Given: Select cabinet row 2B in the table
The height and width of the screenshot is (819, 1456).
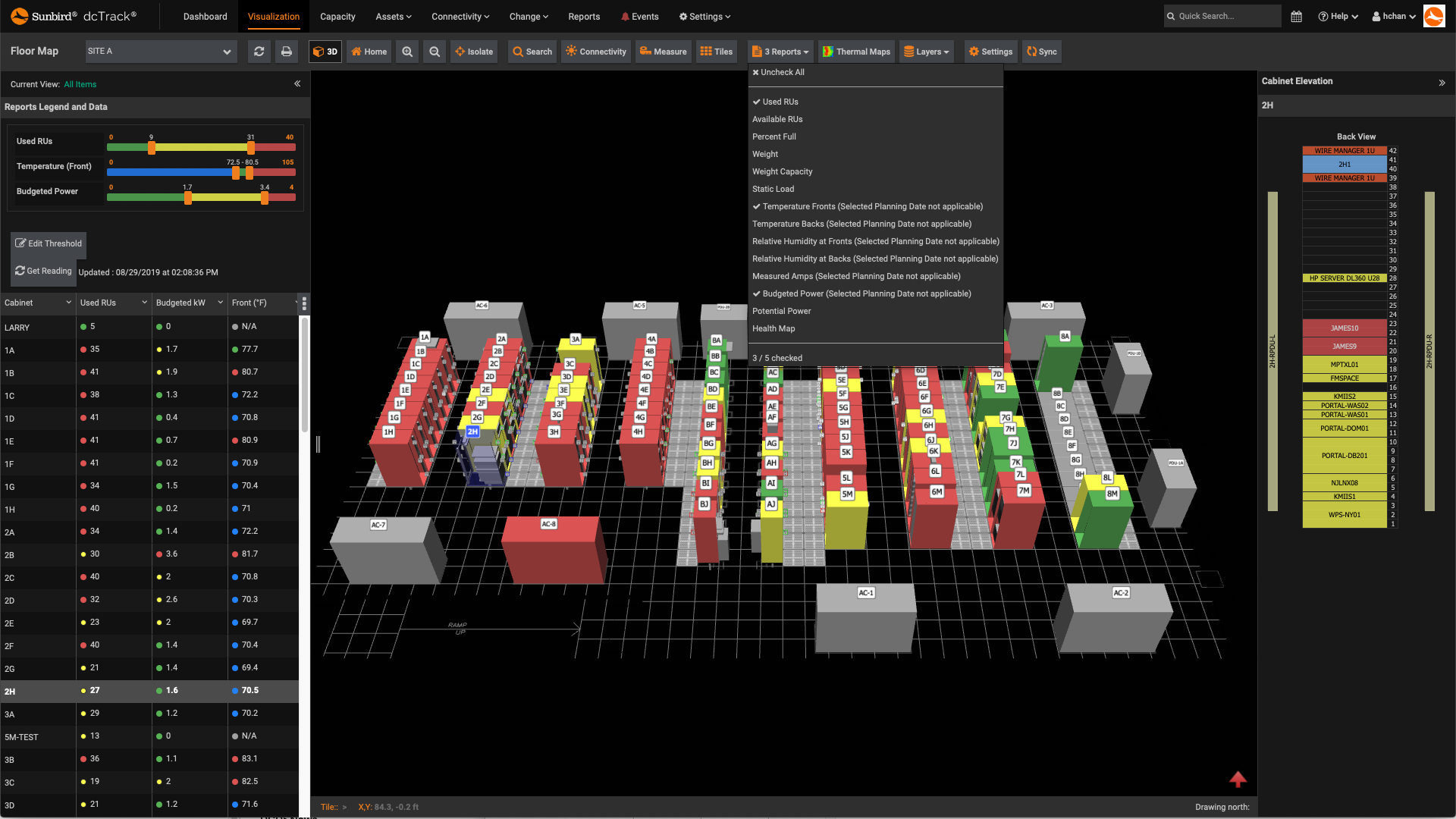Looking at the screenshot, I should pyautogui.click(x=149, y=554).
